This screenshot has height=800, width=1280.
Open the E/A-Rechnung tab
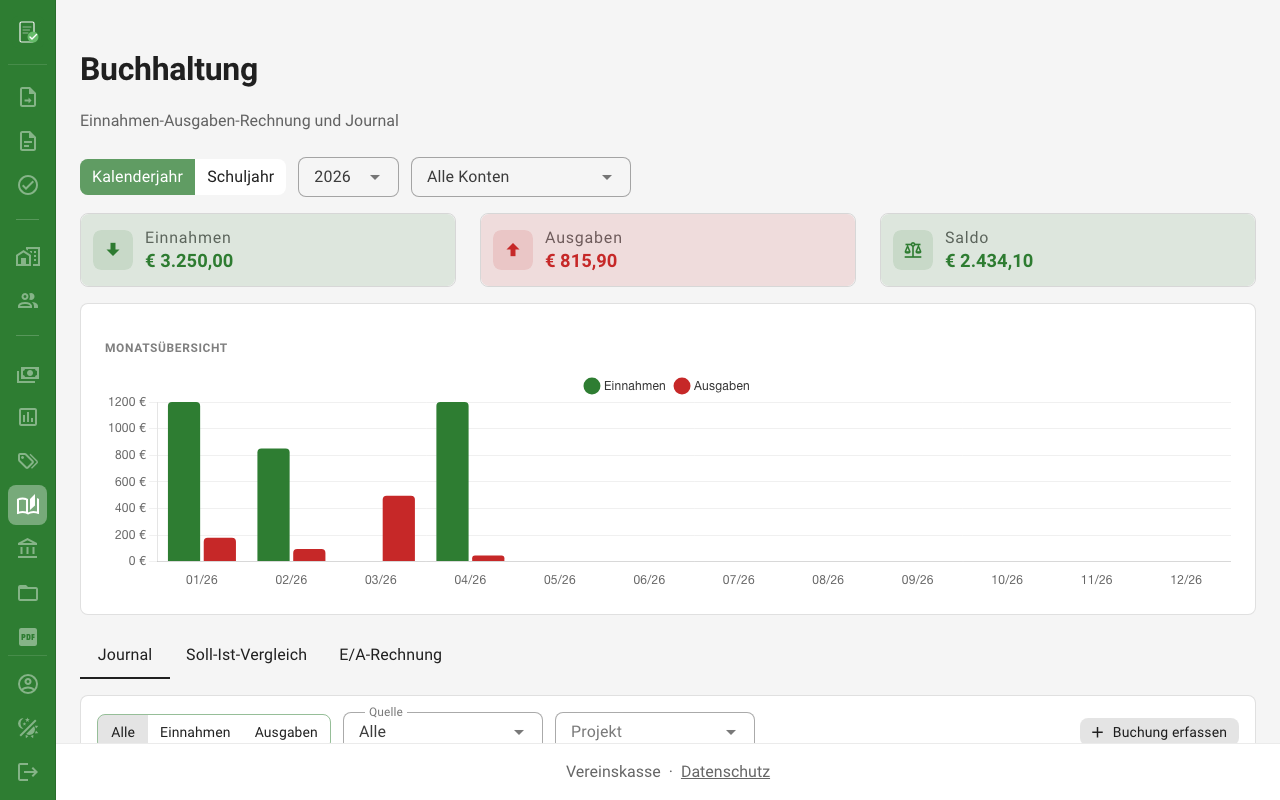tap(390, 655)
